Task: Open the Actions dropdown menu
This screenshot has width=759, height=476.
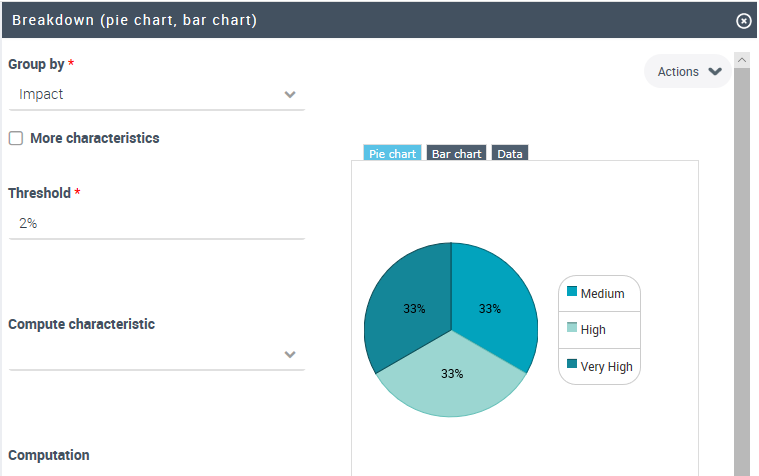Action: [x=688, y=72]
